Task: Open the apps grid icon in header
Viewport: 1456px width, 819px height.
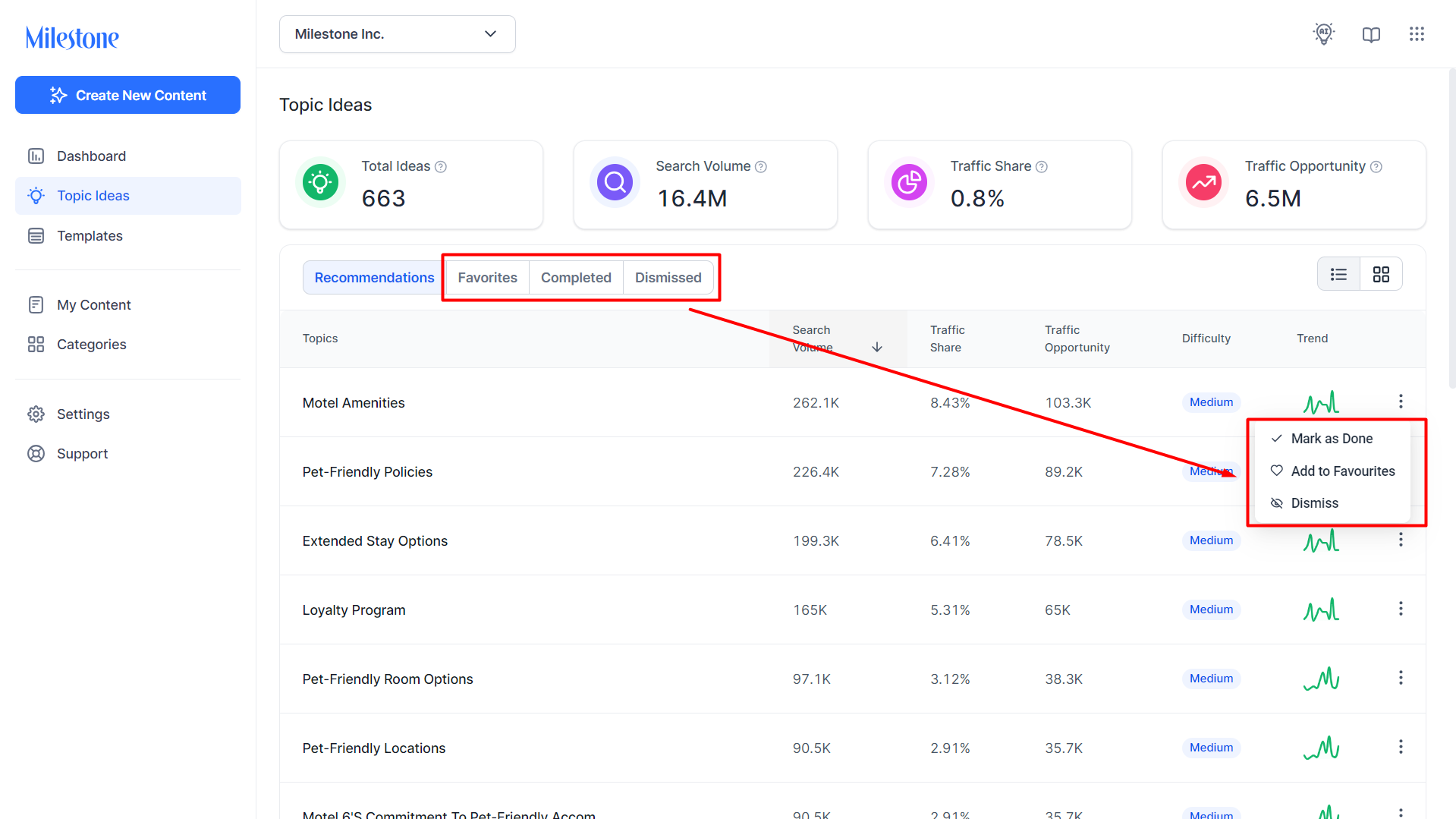Action: pos(1417,34)
